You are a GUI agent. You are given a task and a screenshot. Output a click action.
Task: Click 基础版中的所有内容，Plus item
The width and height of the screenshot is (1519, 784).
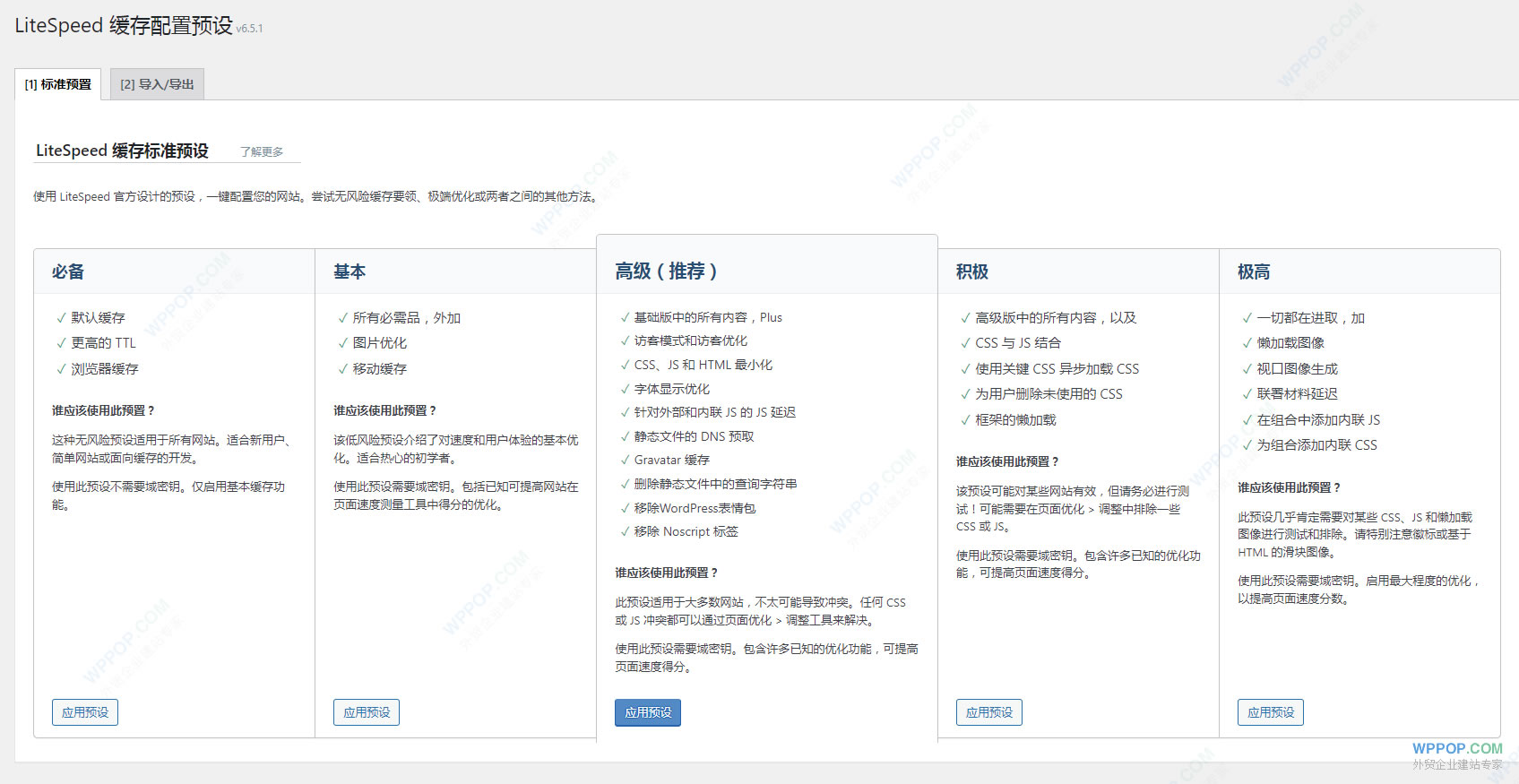coord(708,317)
